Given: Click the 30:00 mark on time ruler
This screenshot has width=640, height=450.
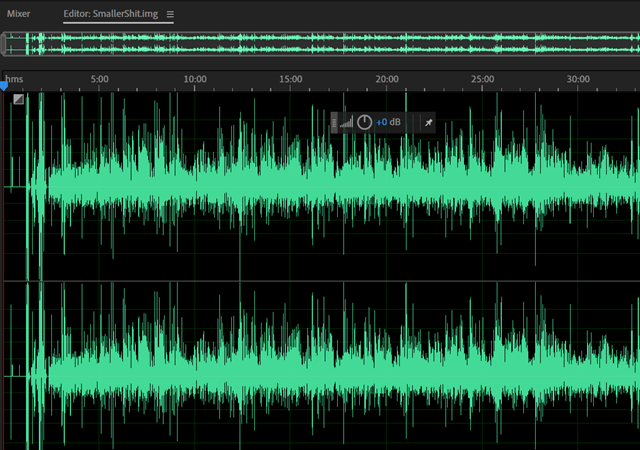Looking at the screenshot, I should (x=578, y=79).
